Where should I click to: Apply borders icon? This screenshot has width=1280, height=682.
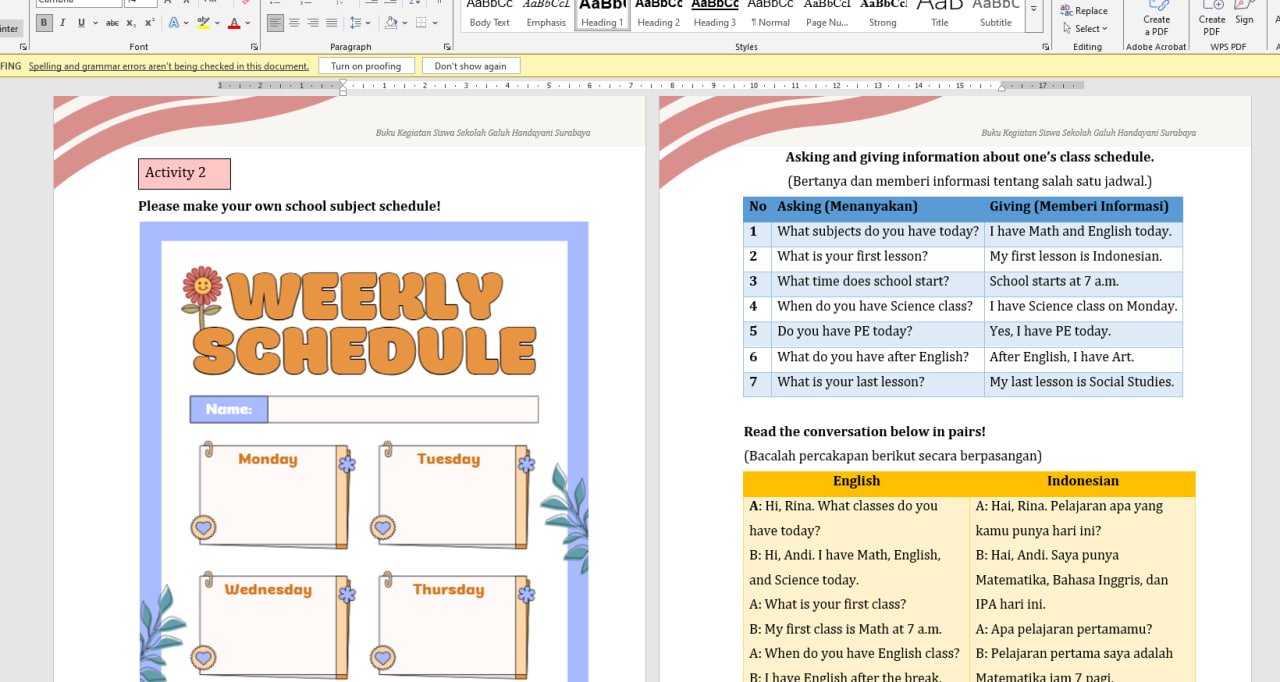pos(421,22)
